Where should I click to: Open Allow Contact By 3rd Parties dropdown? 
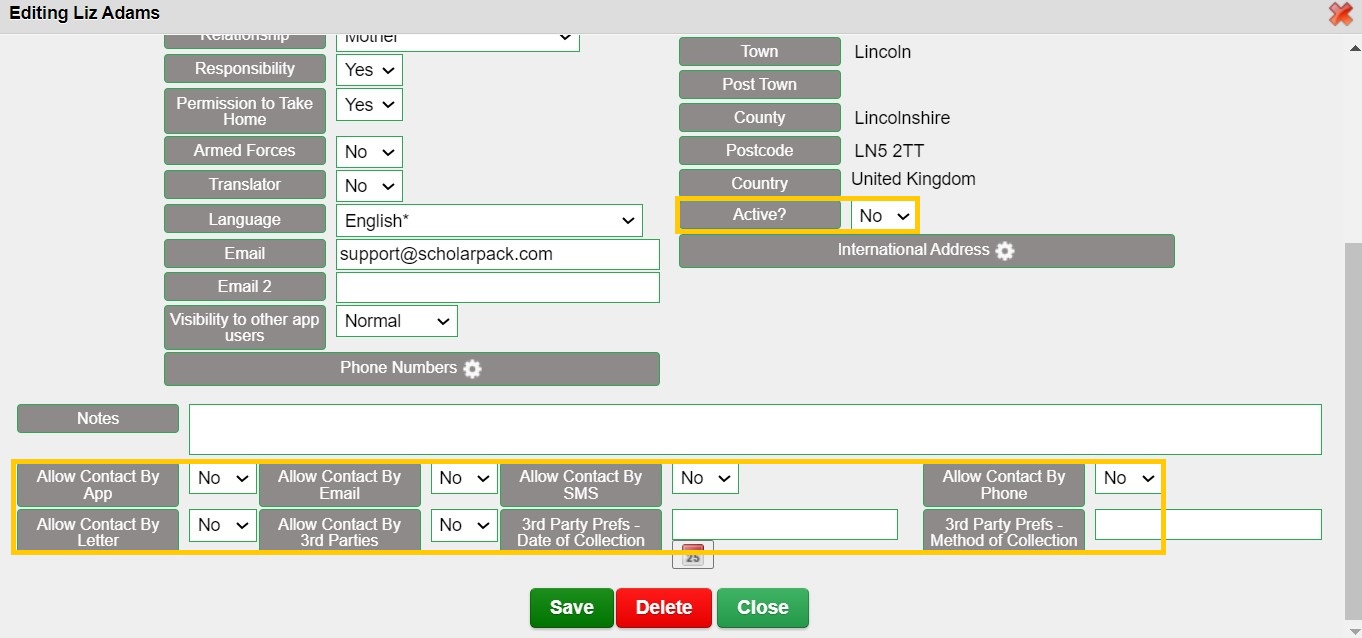pyautogui.click(x=464, y=525)
